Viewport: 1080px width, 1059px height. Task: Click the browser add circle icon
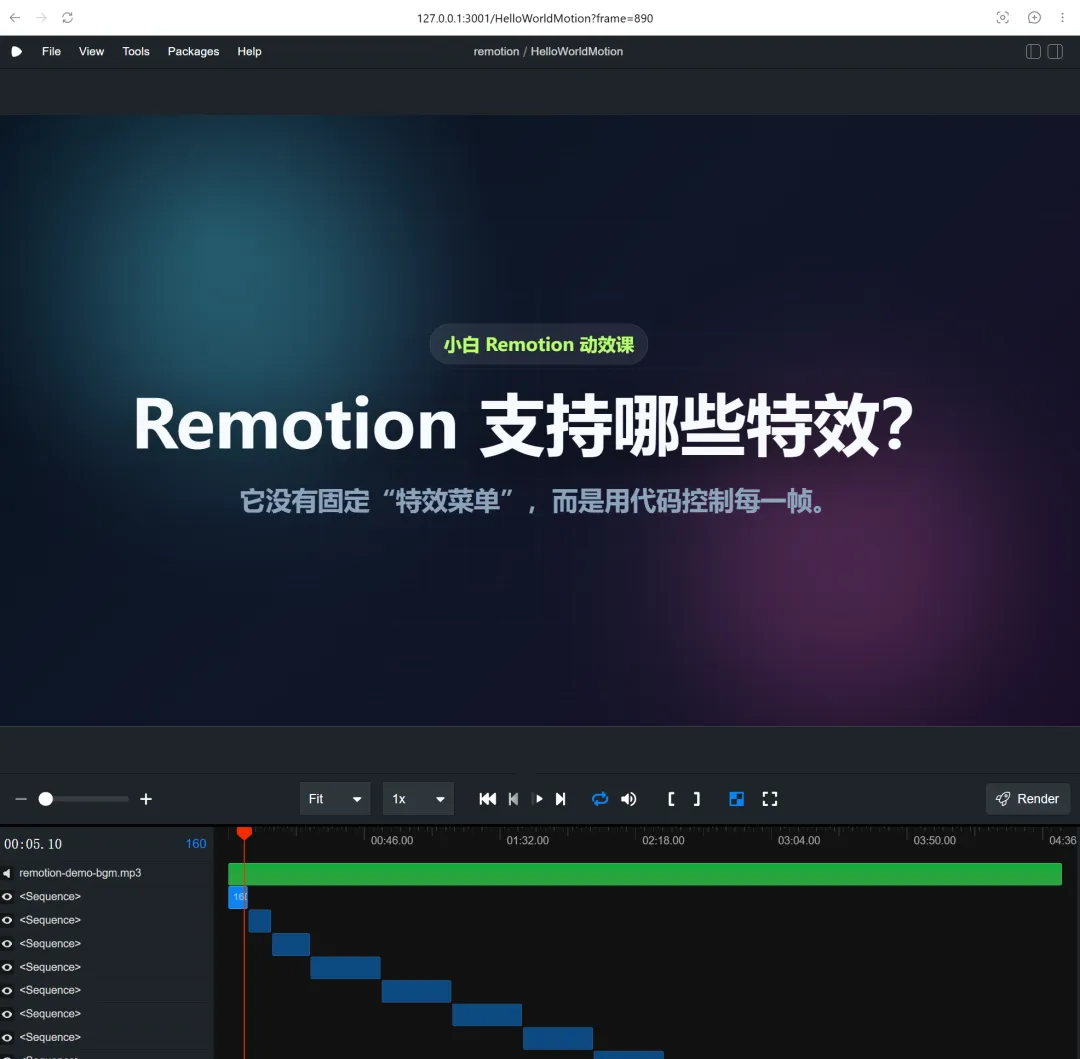tap(1035, 18)
